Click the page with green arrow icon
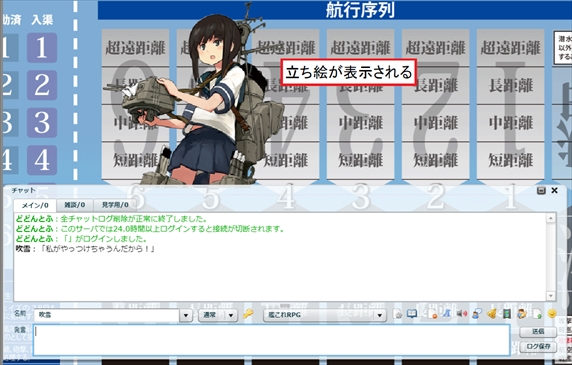The width and height of the screenshot is (572, 365). tap(538, 314)
